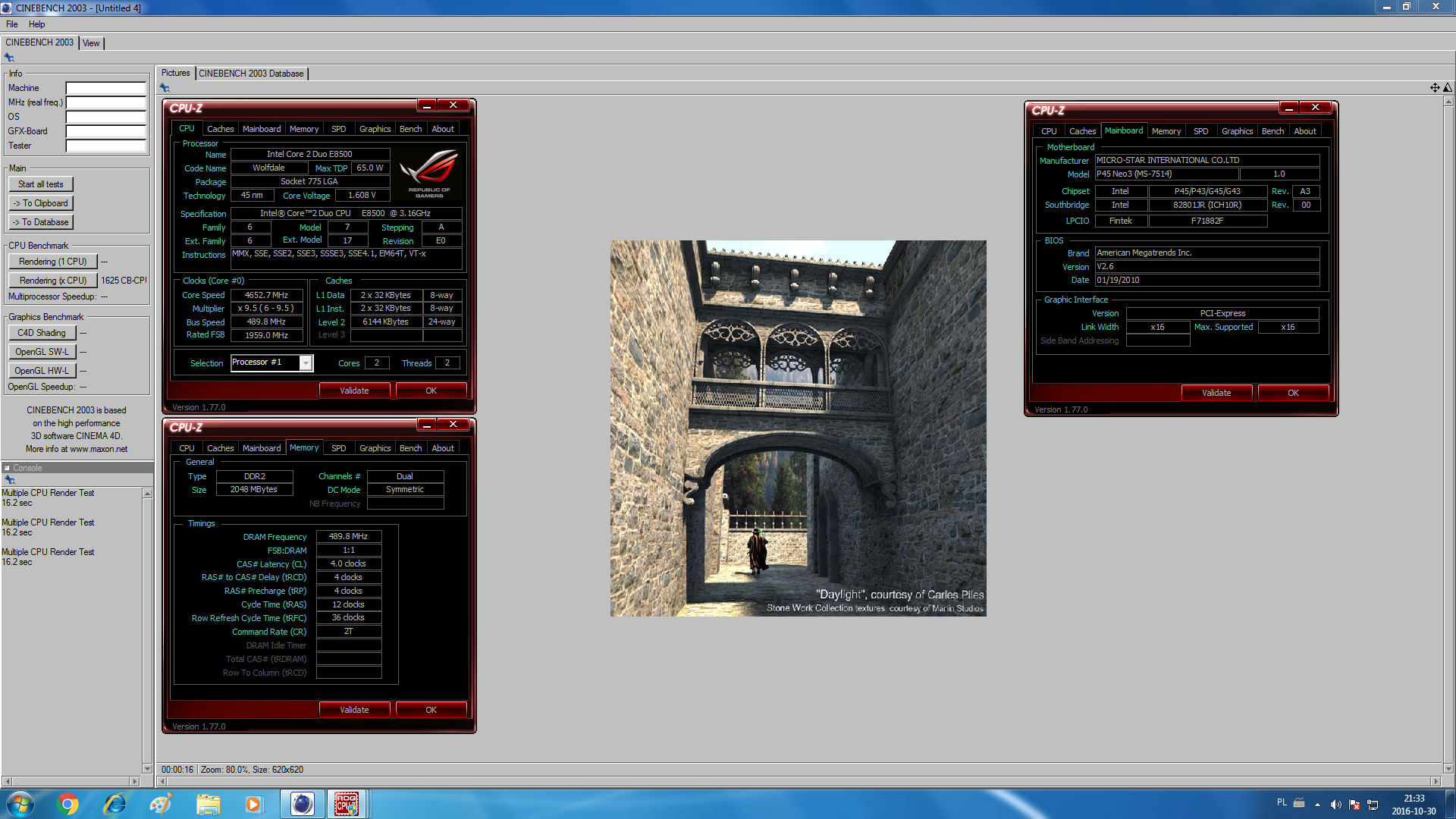Open the Processor #1 selection dropdown
The height and width of the screenshot is (819, 1456).
tap(306, 363)
